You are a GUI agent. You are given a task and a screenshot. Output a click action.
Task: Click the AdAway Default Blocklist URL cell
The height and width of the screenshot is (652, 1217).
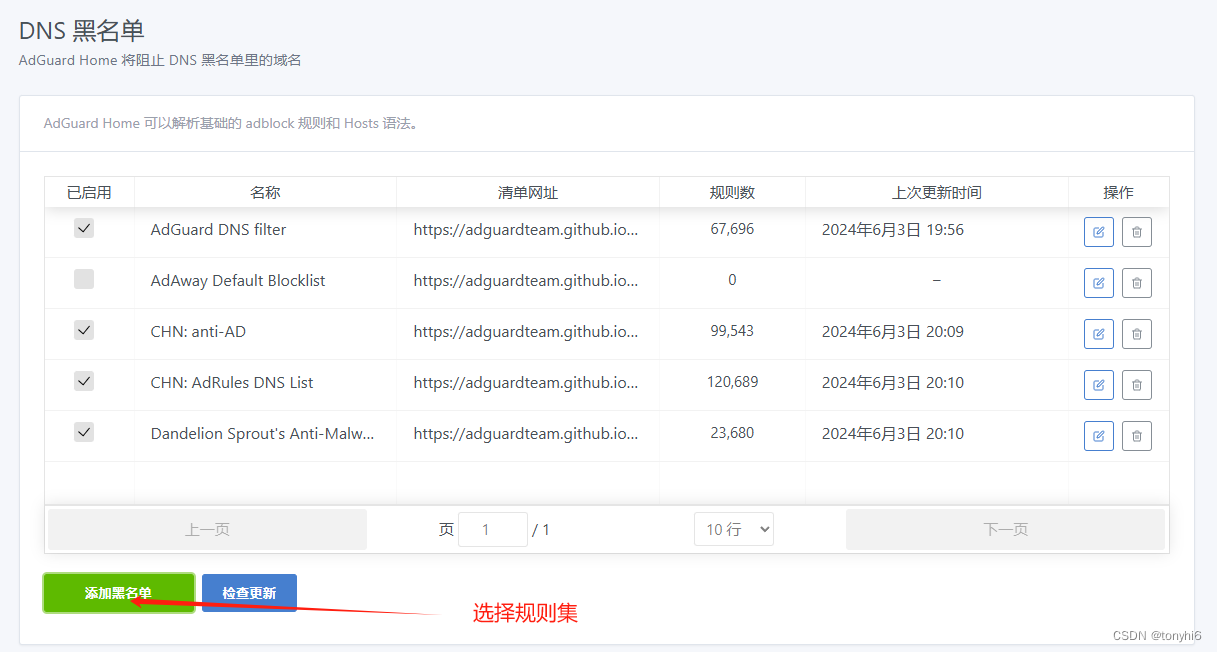[x=526, y=280]
